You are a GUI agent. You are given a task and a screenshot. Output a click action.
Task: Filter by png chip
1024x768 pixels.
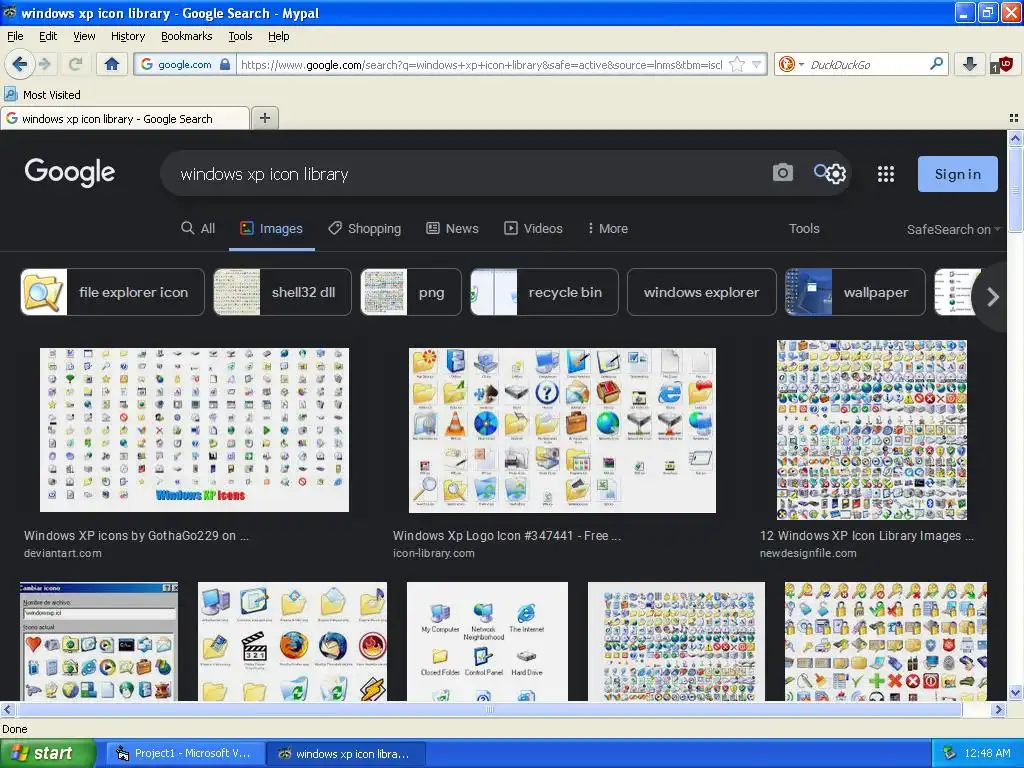411,292
